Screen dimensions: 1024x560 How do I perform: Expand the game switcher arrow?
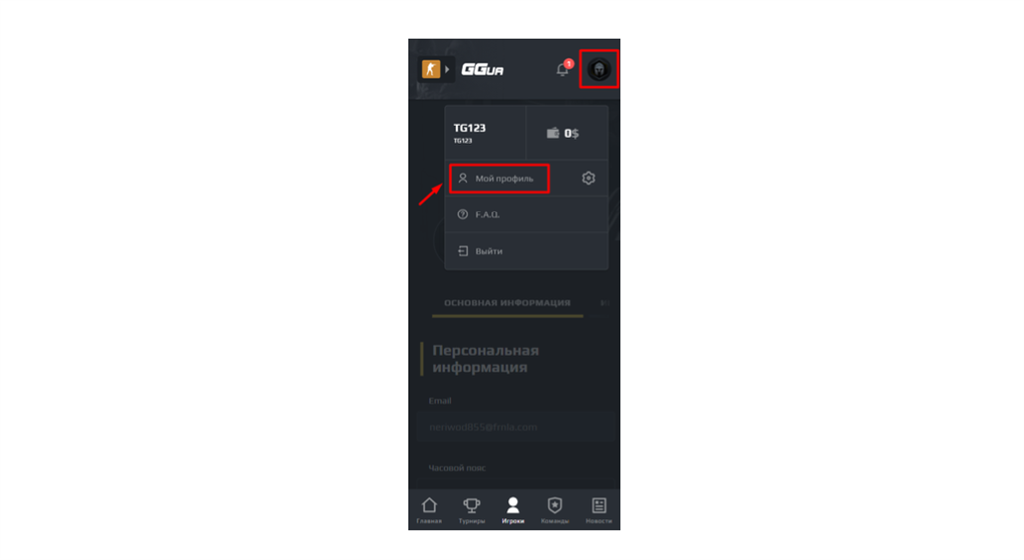447,69
